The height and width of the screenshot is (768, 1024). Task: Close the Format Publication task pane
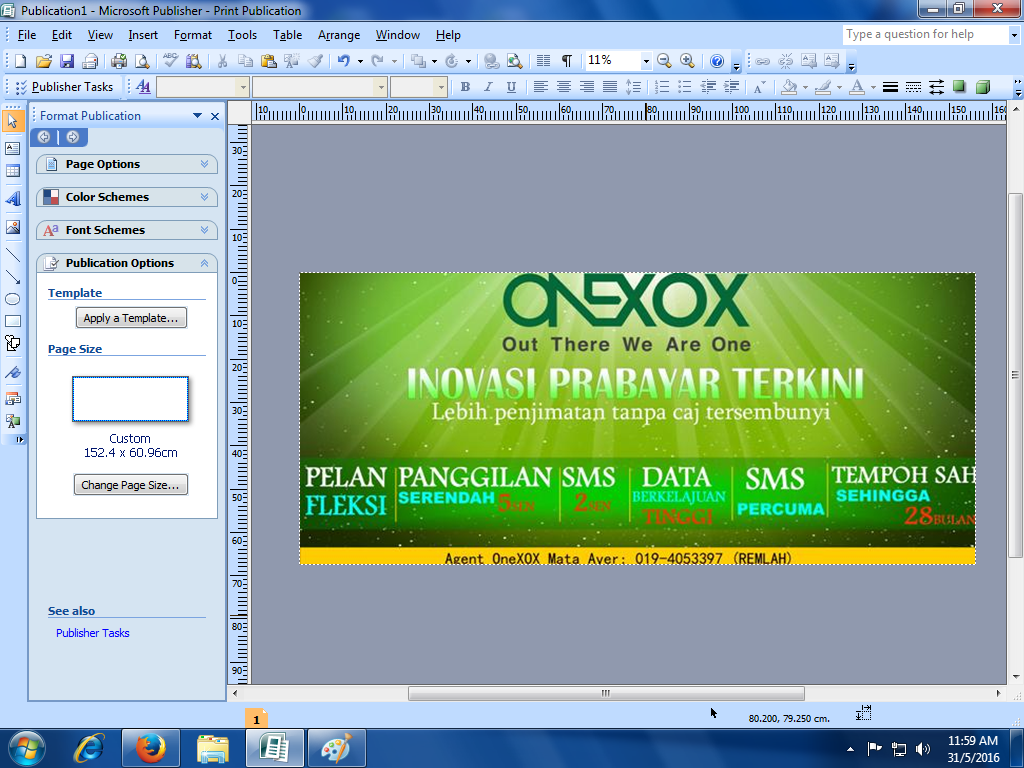tap(215, 116)
